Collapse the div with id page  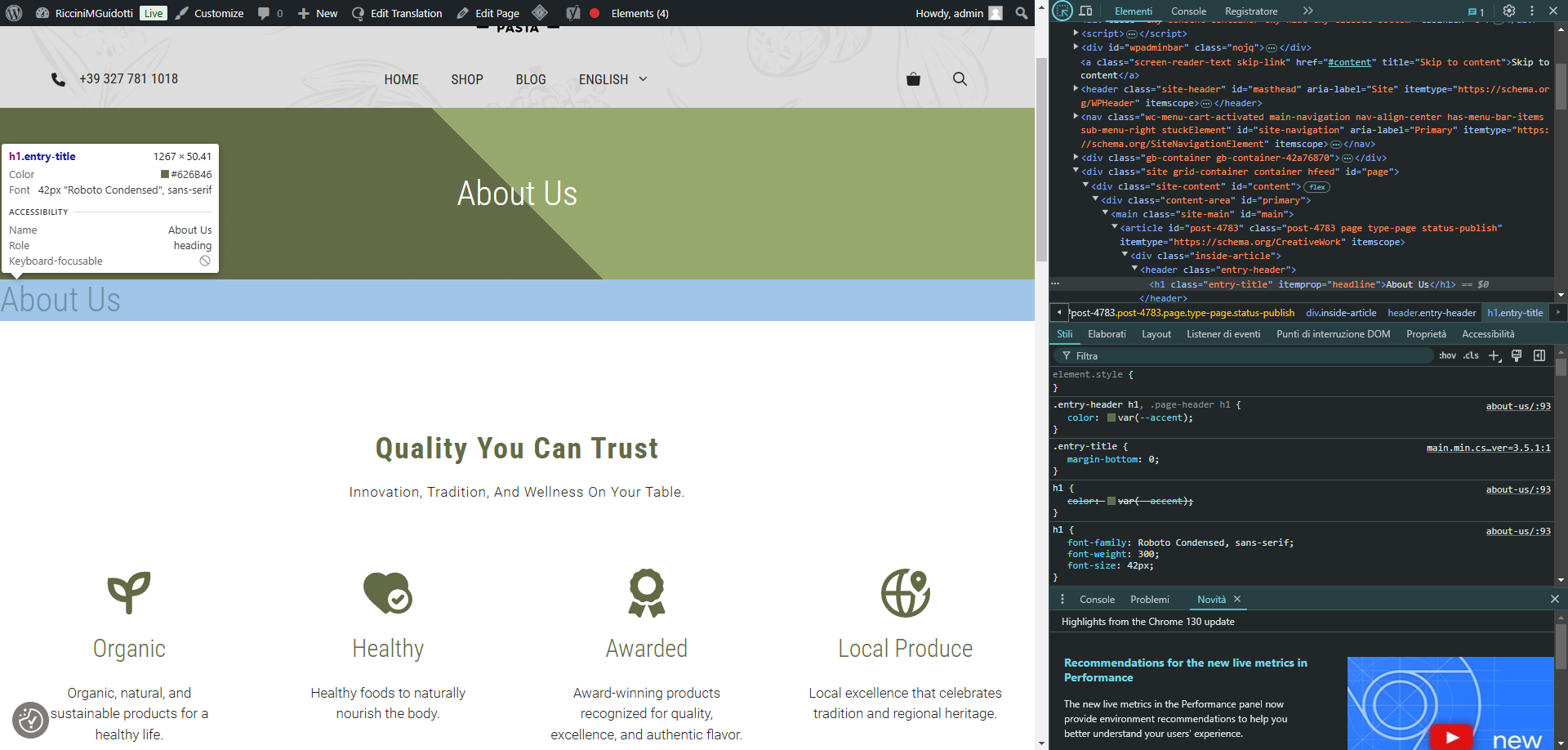tap(1076, 172)
